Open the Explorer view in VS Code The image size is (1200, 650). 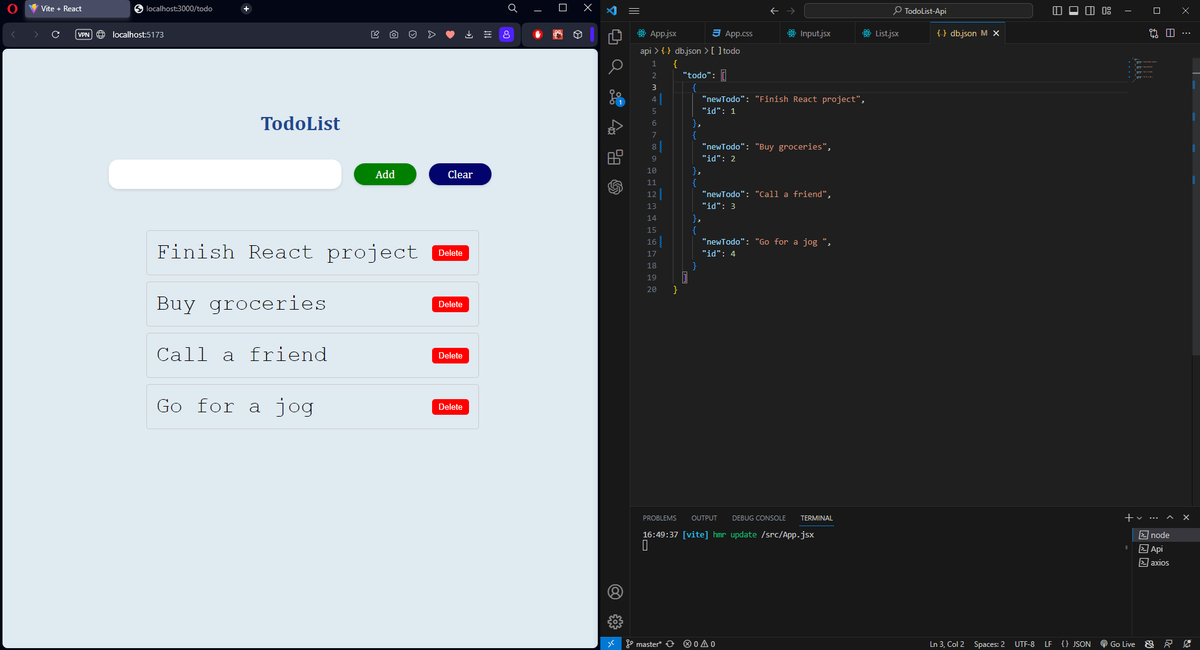(615, 36)
